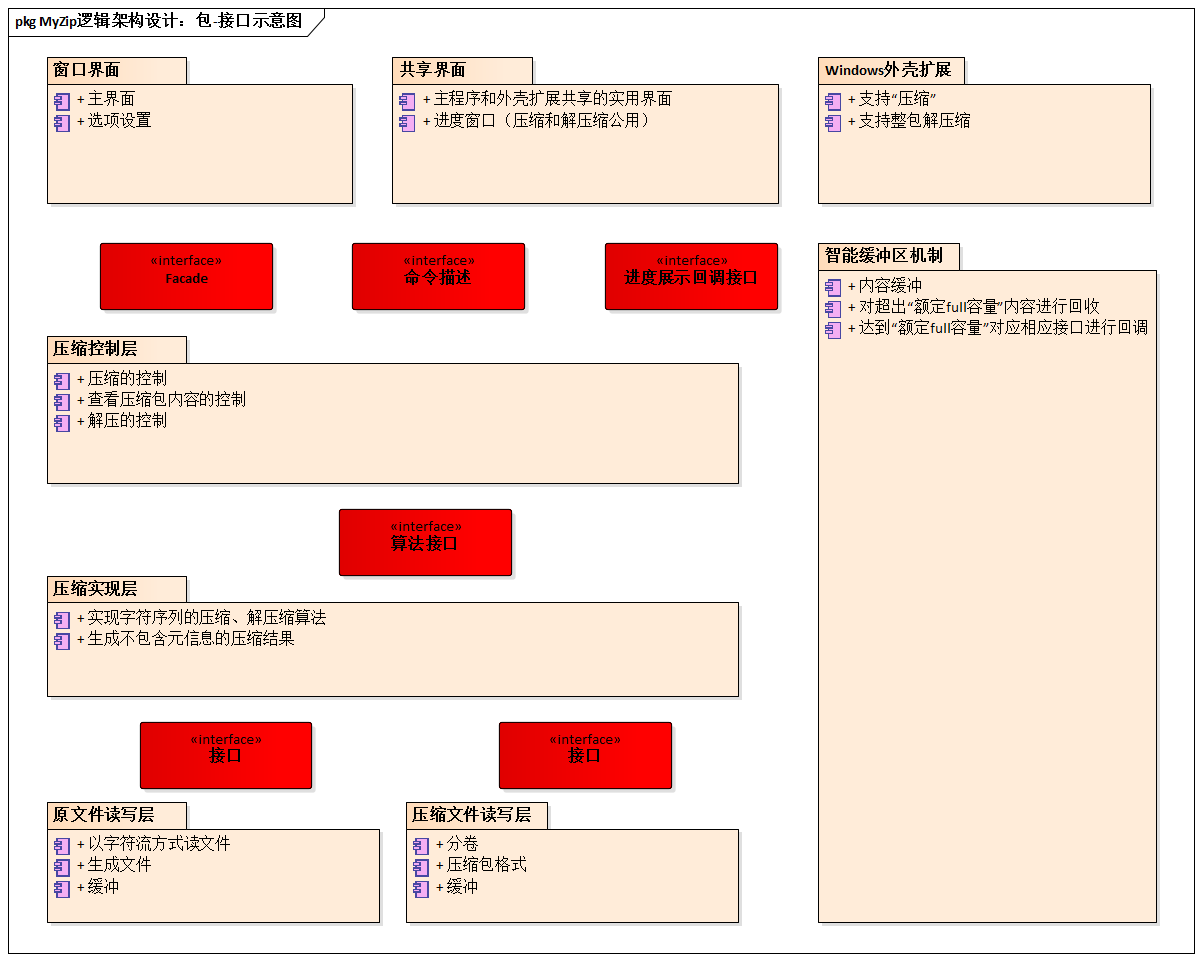Select the 接口 box above 原文件读写层
Viewport: 1202px width, 961px height.
226,755
